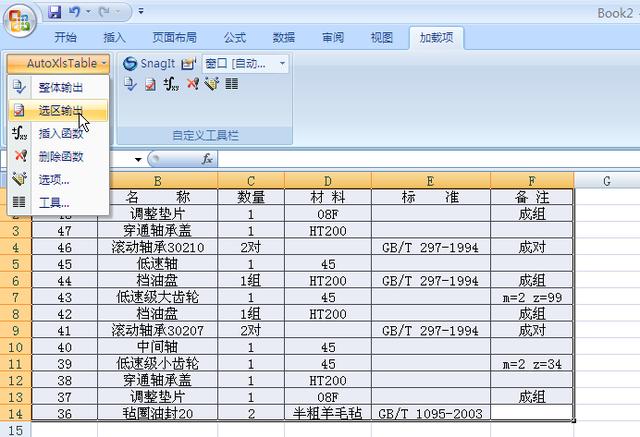Viewport: 640px width, 437px height.
Task: Open the 插入 ribbon tab
Action: click(114, 38)
